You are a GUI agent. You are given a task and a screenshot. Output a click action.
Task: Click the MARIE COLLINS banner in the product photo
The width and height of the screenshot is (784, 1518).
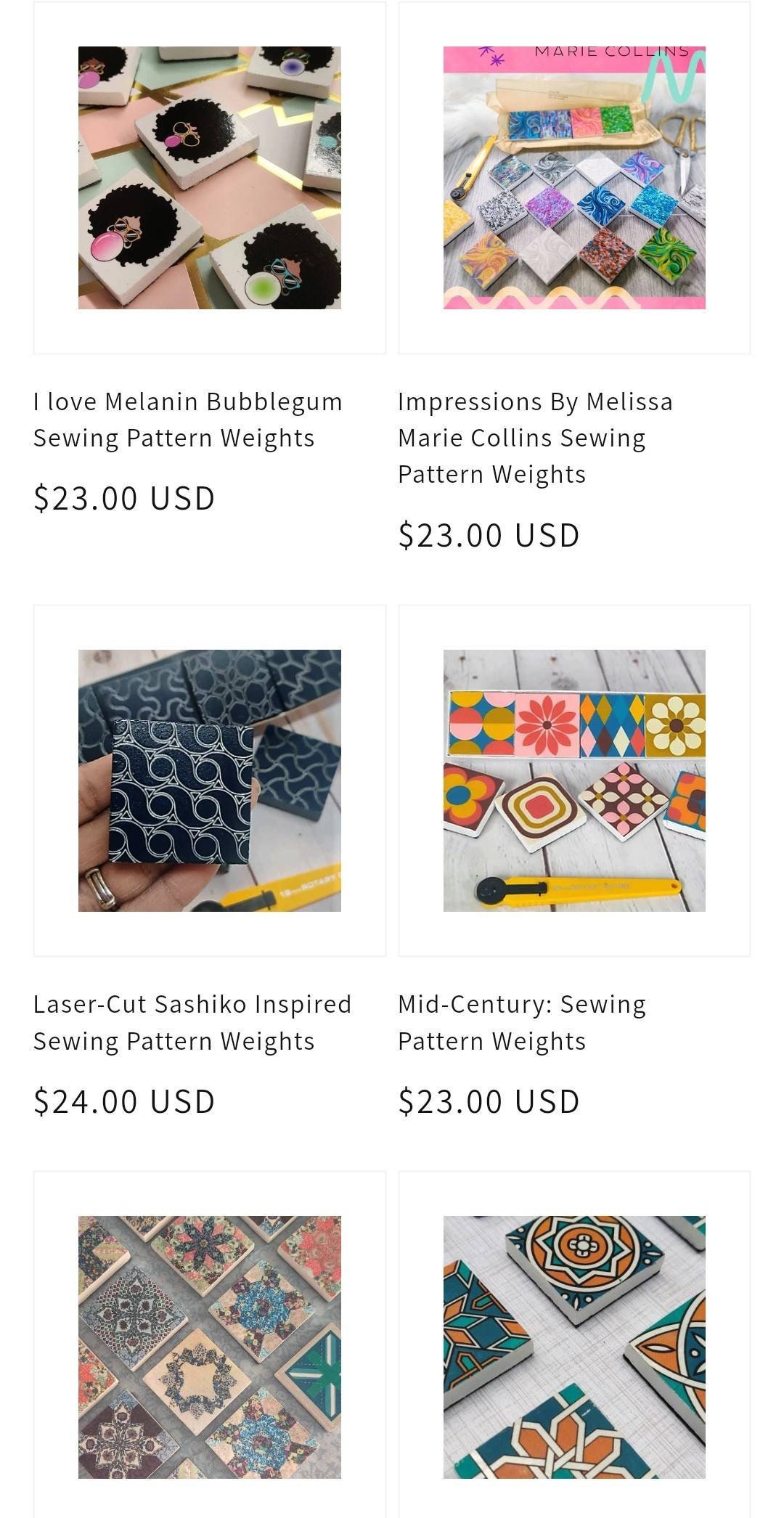pyautogui.click(x=611, y=52)
